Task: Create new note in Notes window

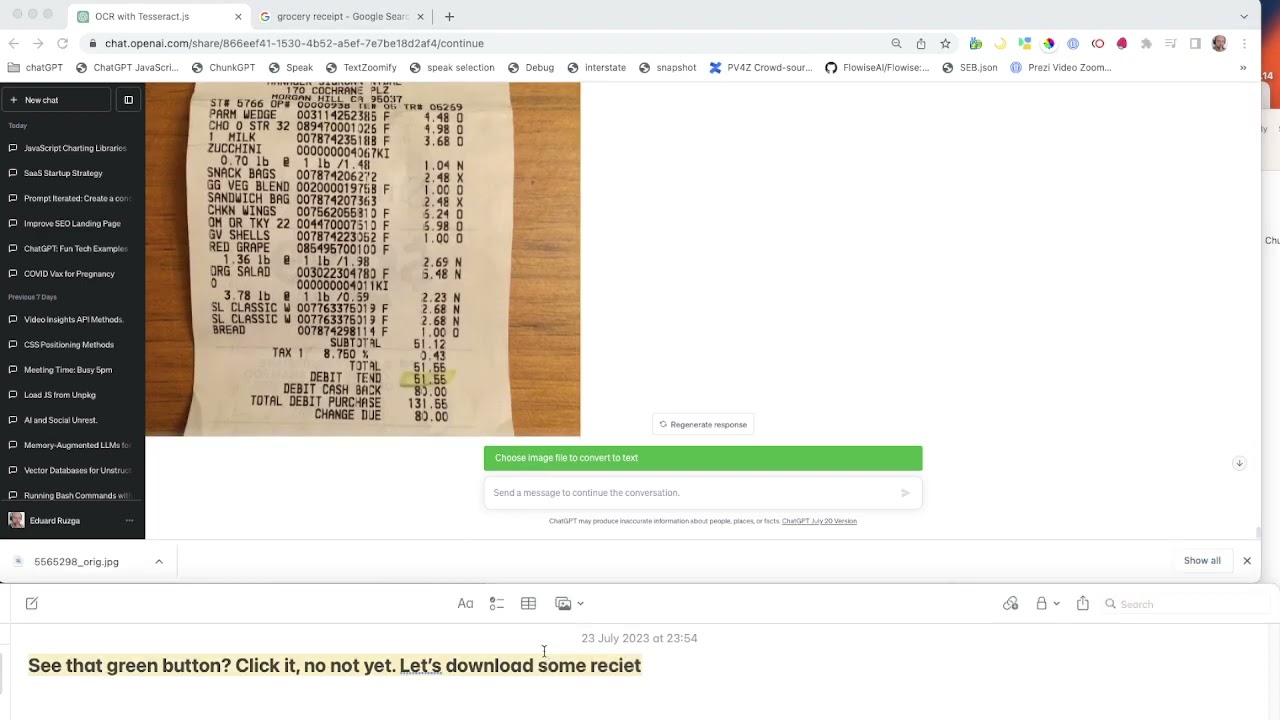Action: pyautogui.click(x=31, y=604)
